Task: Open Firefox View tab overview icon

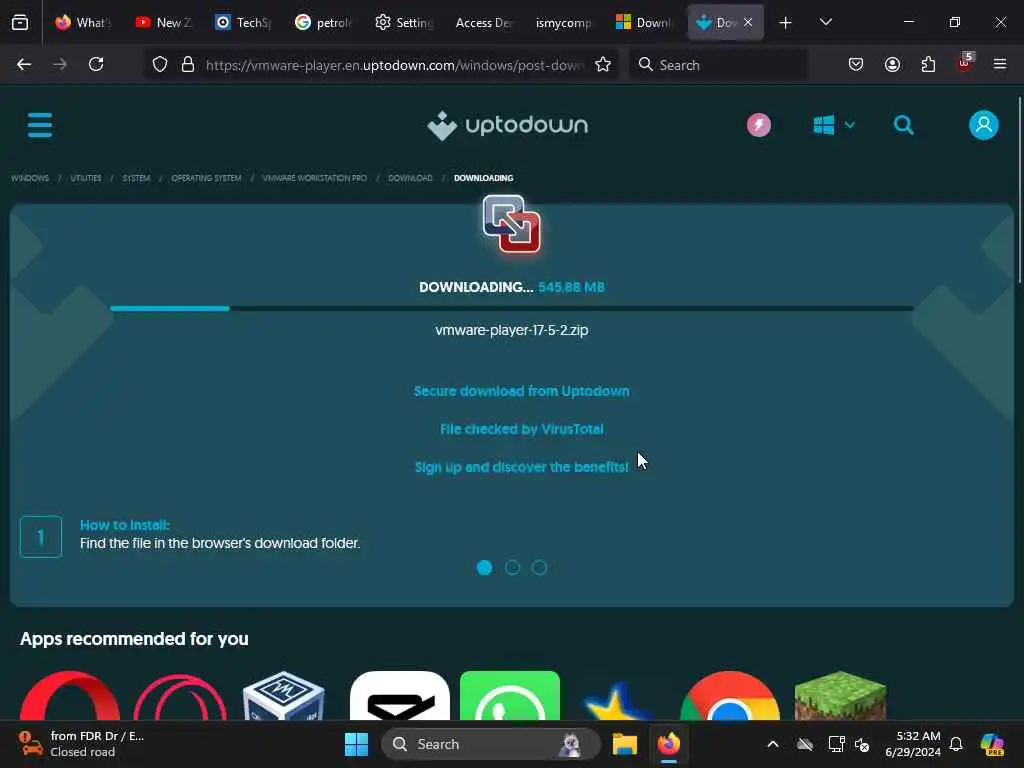Action: [x=20, y=22]
